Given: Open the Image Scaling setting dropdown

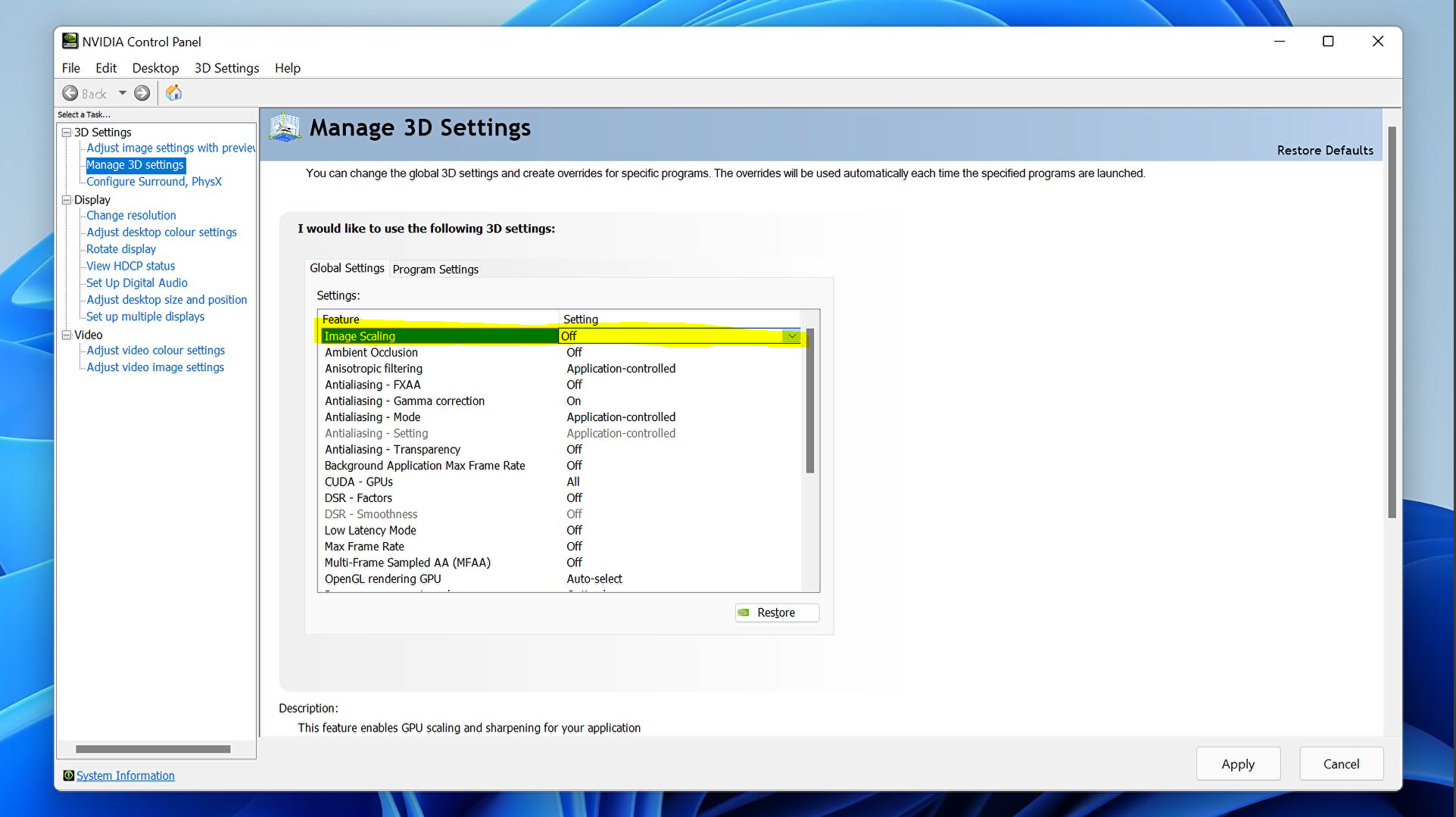Looking at the screenshot, I should click(792, 336).
